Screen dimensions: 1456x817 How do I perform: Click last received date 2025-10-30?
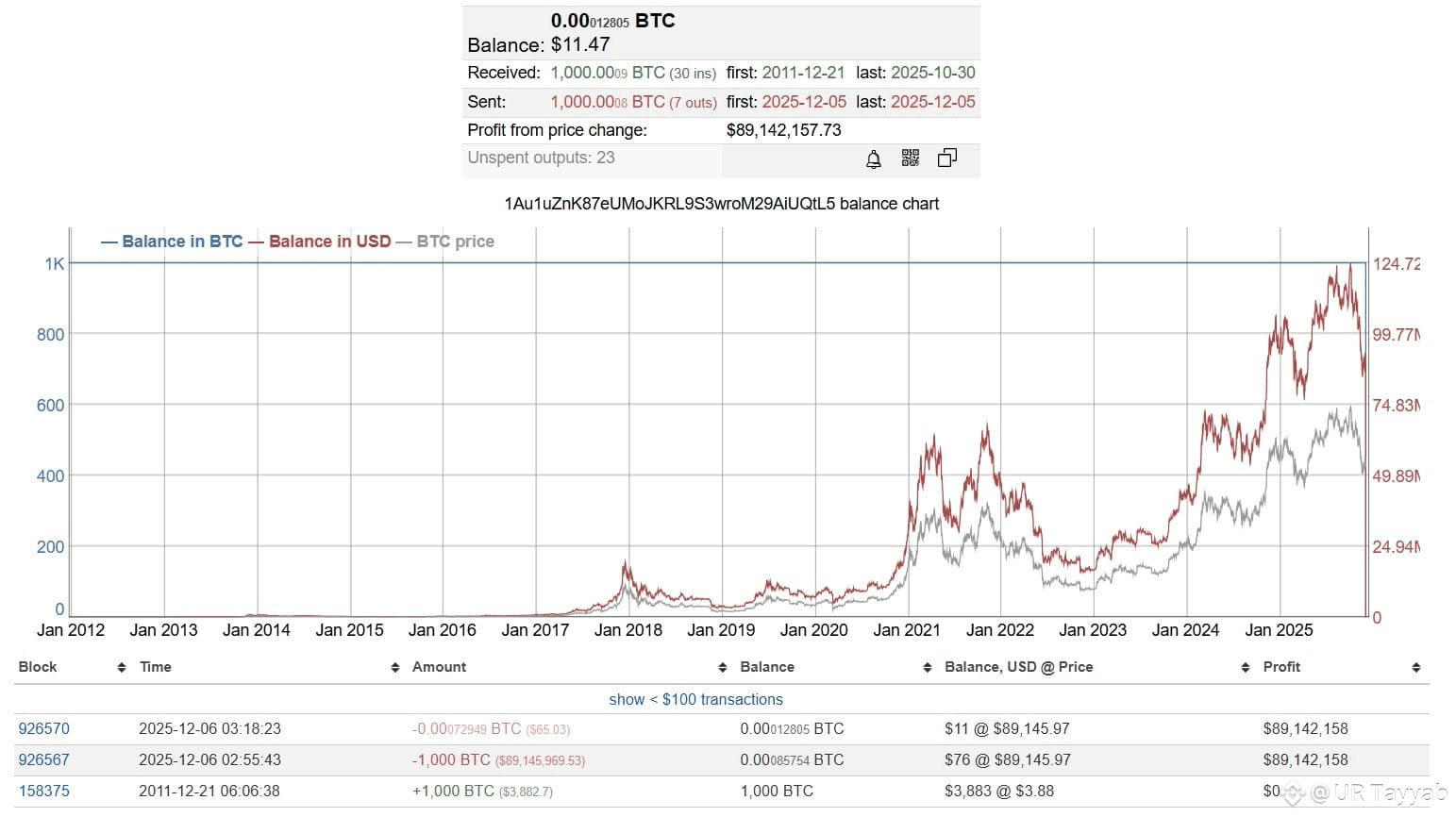tap(934, 73)
